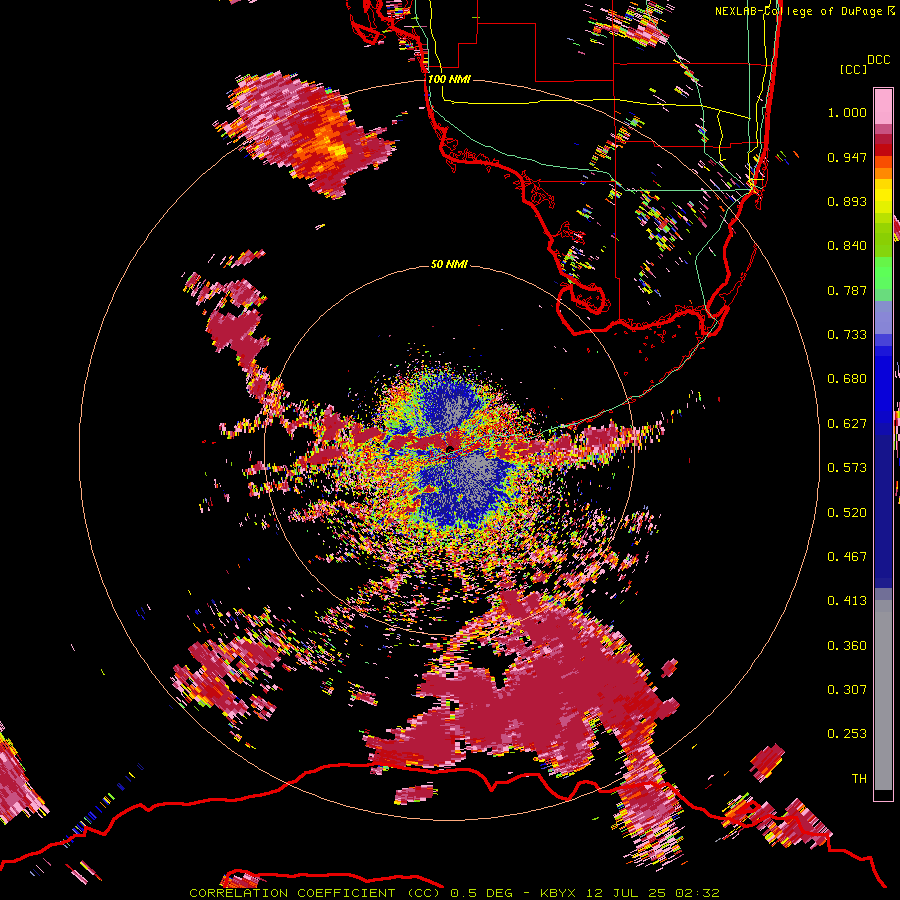Click the 50 NMI range ring label
The image size is (900, 900).
tap(449, 264)
